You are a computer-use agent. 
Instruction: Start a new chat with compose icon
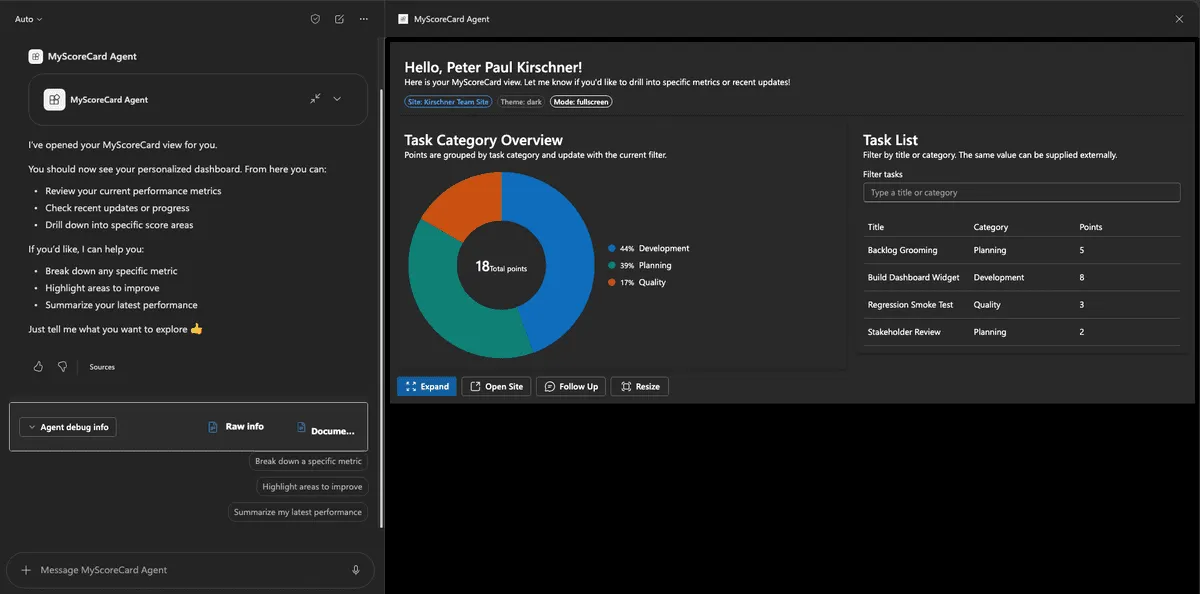[339, 19]
